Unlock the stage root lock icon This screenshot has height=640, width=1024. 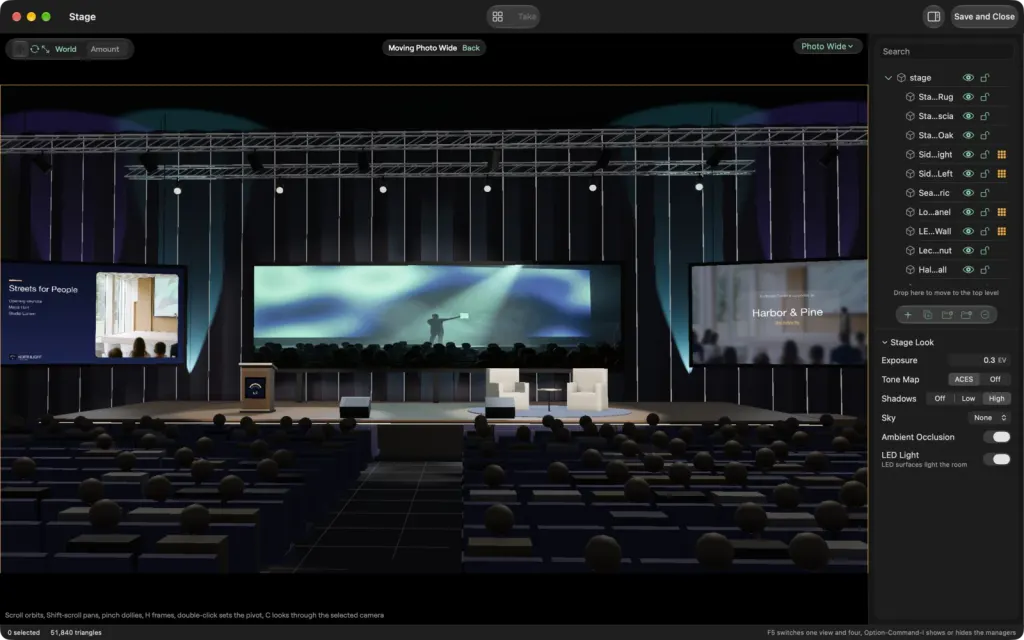[985, 78]
